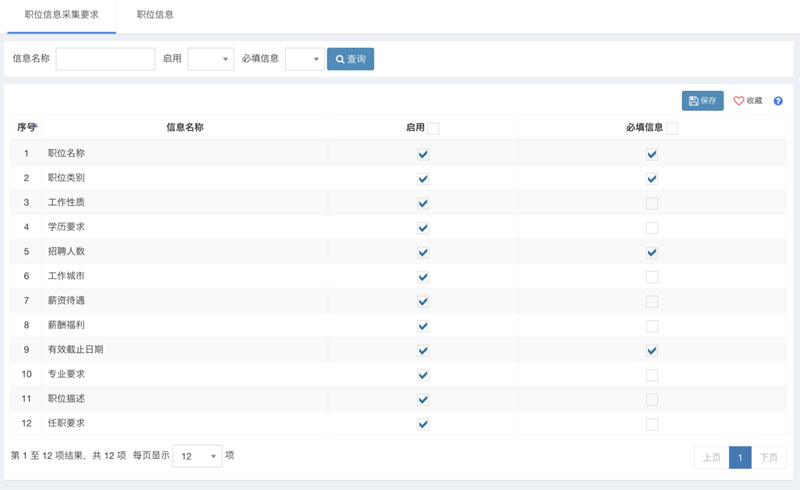The image size is (800, 490).
Task: Expand the 每页显示 page size dropdown
Action: coord(198,456)
